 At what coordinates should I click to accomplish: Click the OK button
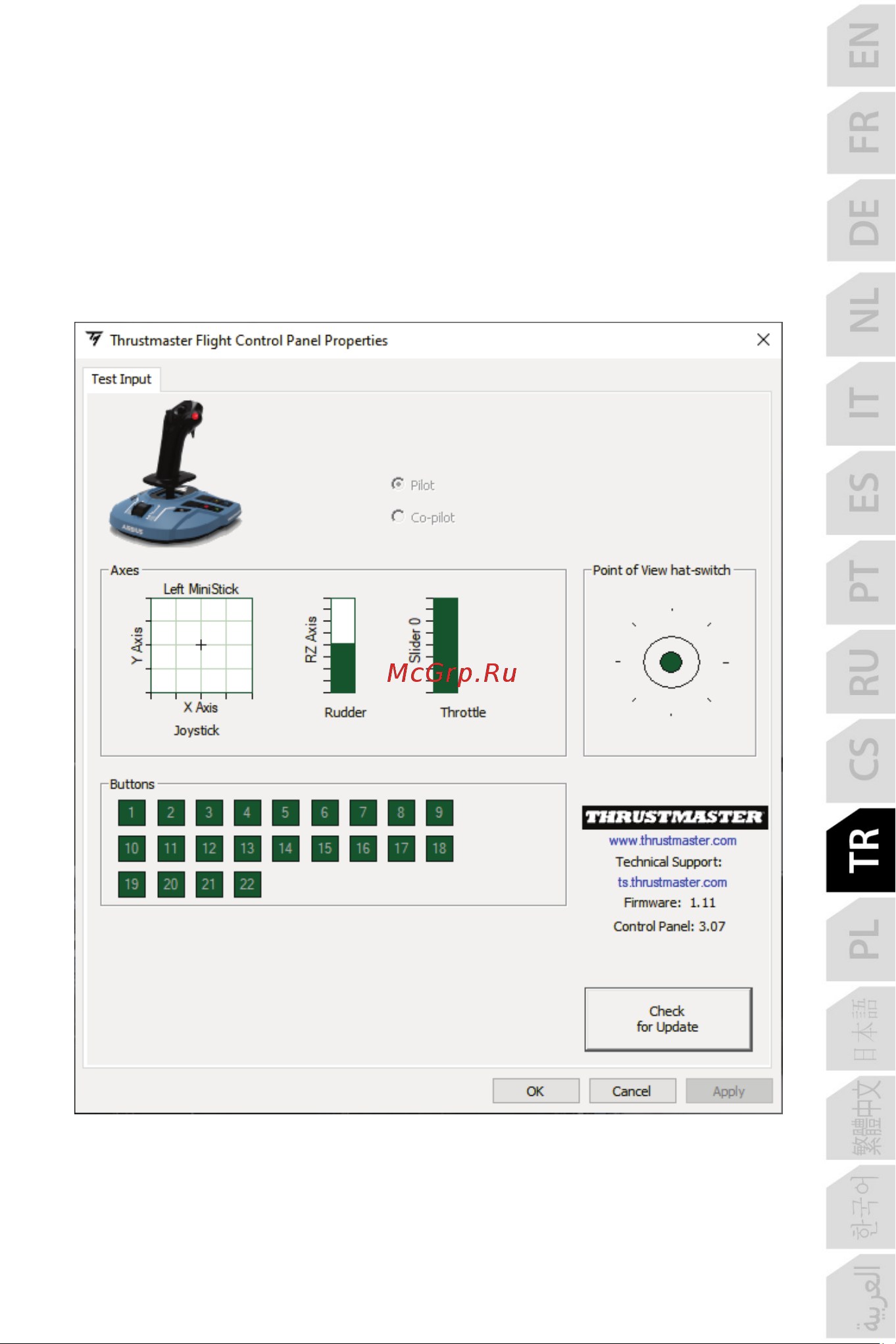535,1091
